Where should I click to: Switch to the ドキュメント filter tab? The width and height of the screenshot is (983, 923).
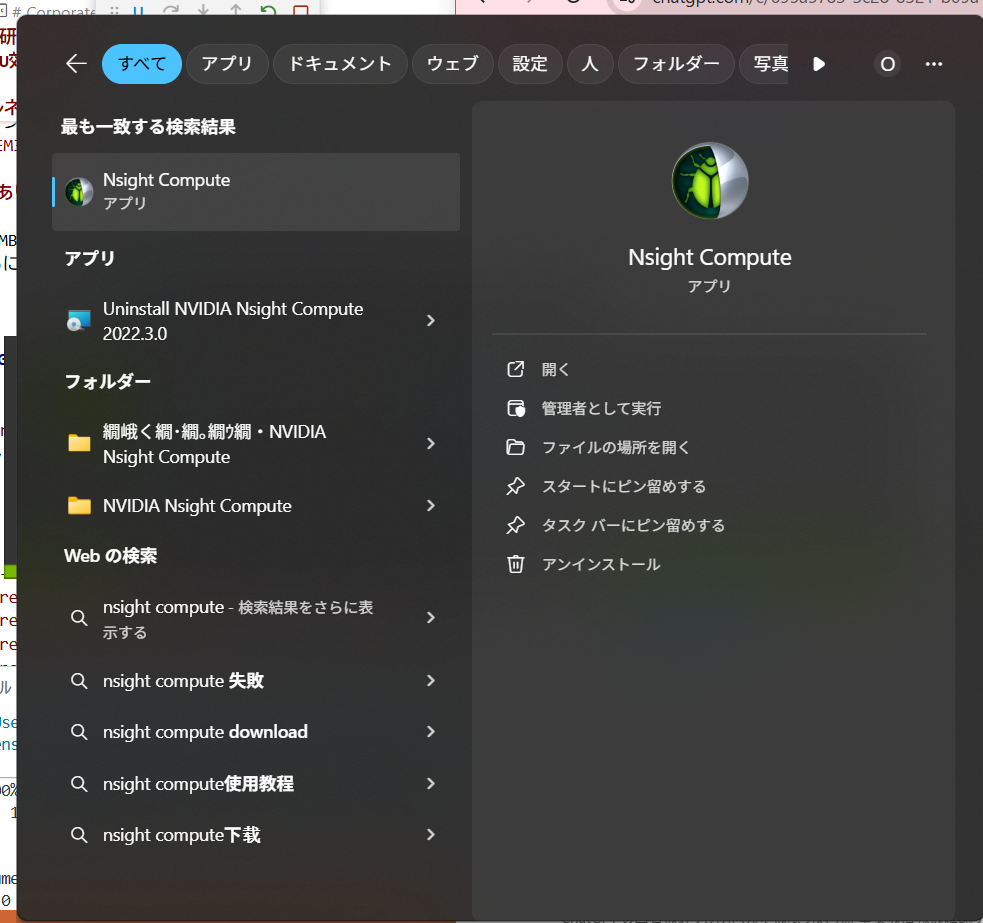(x=340, y=64)
